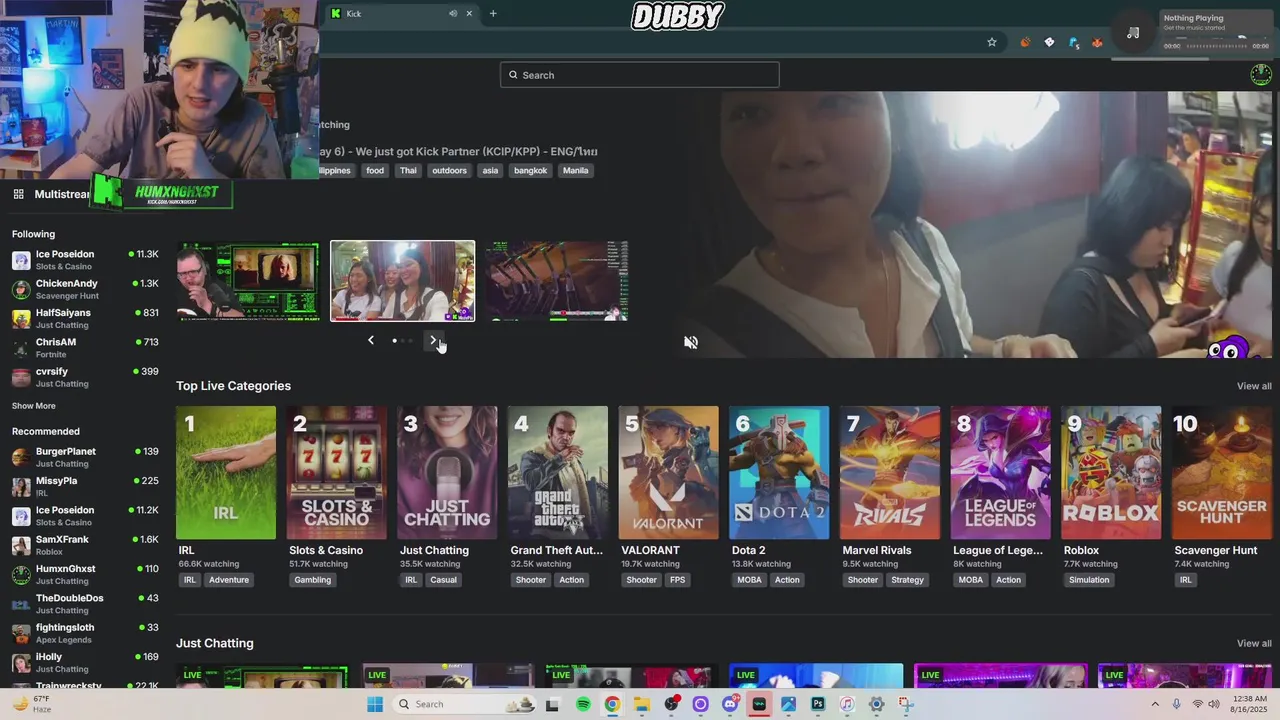This screenshot has width=1280, height=720.
Task: Select the first featured stream thumbnail
Action: click(x=248, y=281)
